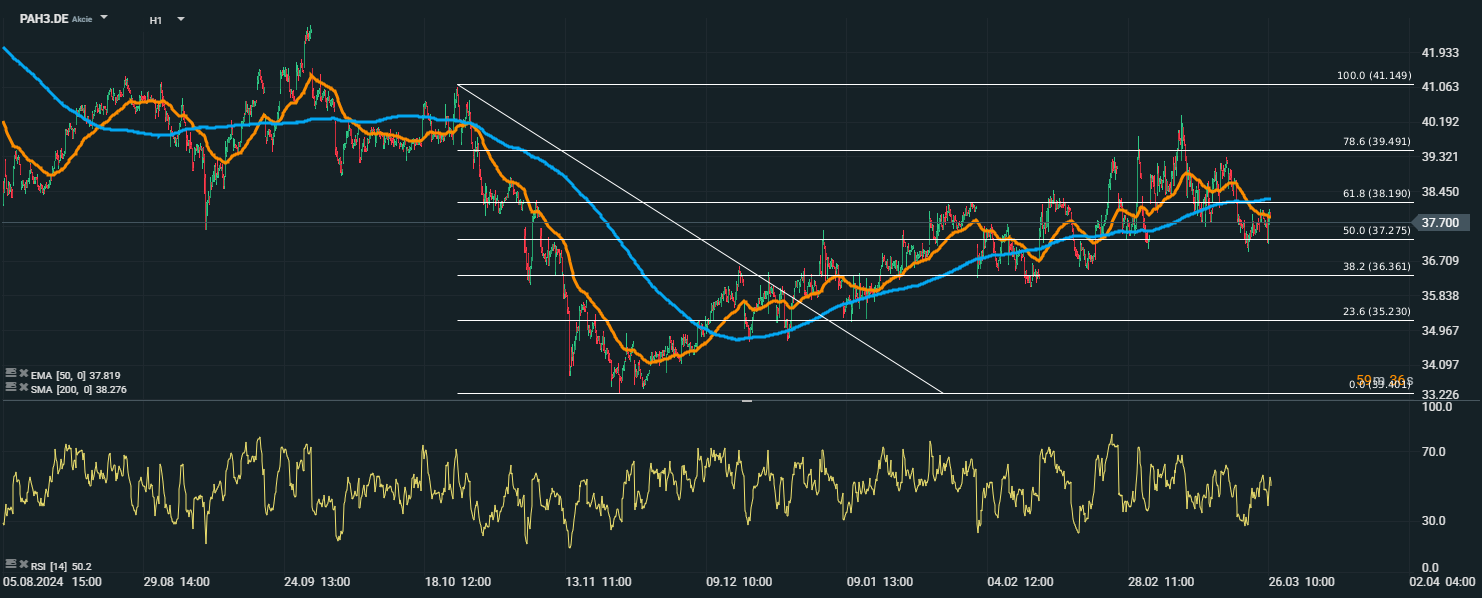Viewport: 1482px width, 598px height.
Task: Click the 18.10 12:00 time axis label
Action: click(460, 581)
